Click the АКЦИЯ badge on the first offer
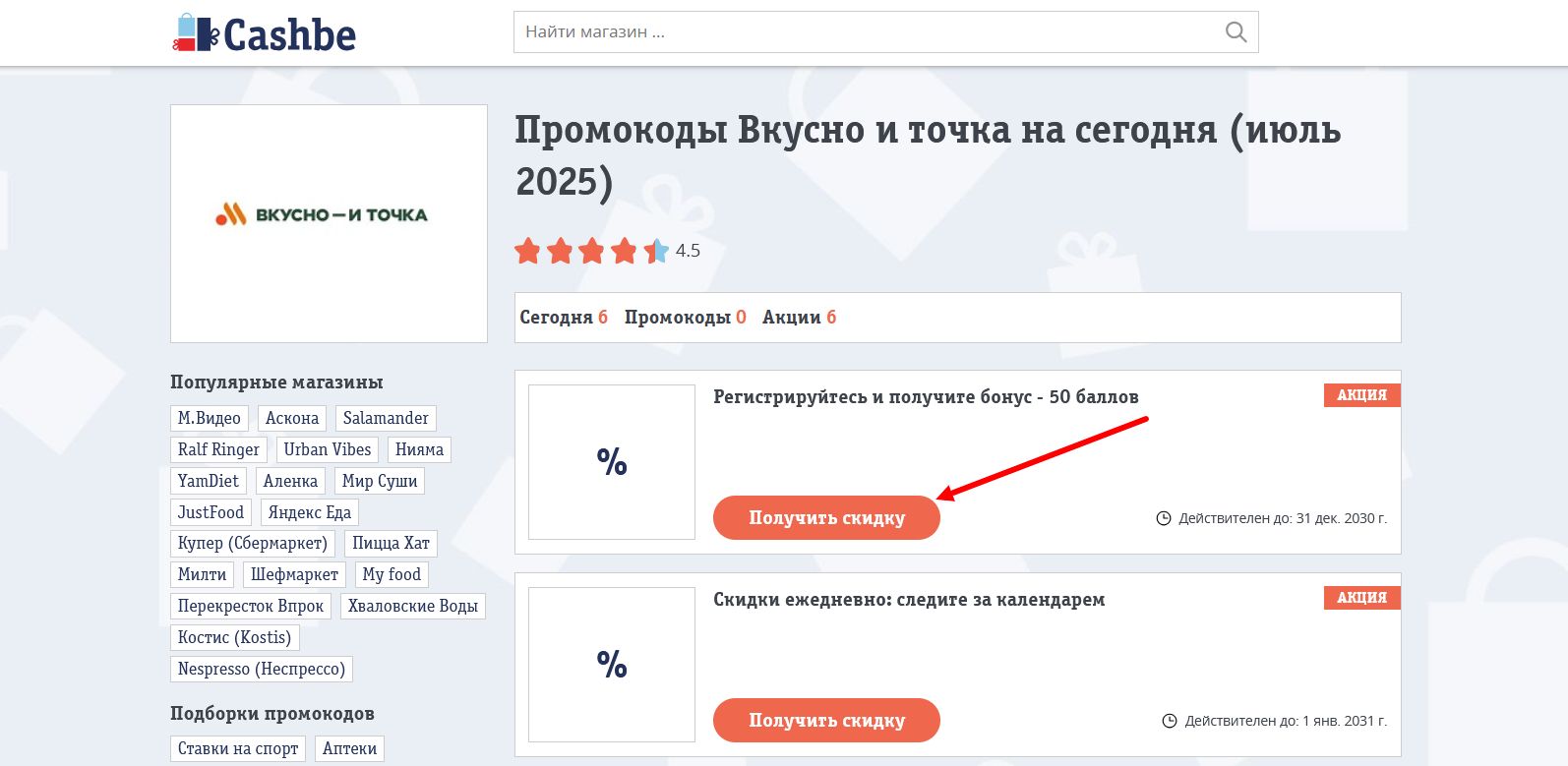The height and width of the screenshot is (766, 1568). 1361,394
